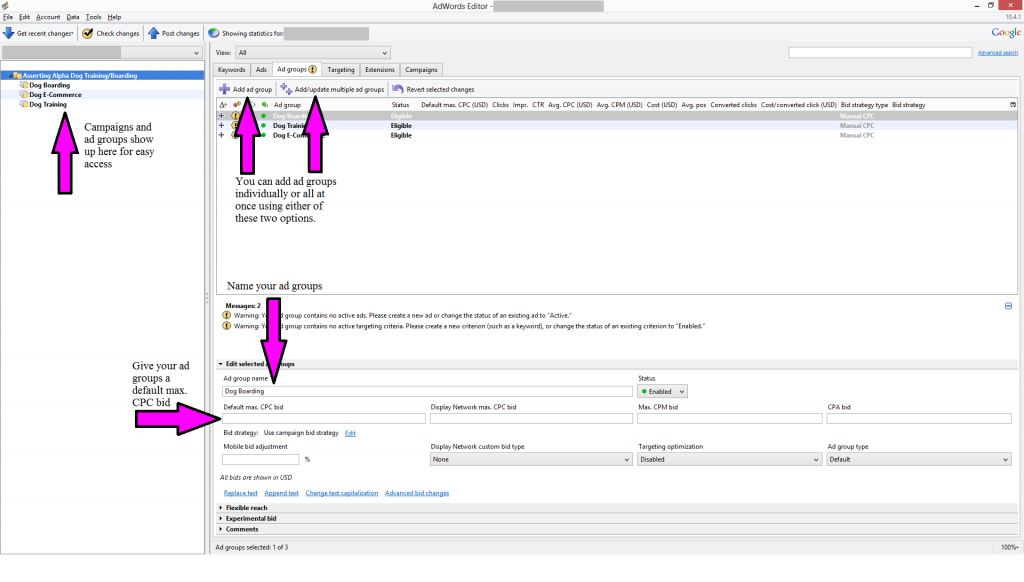Sort by the Status column header
This screenshot has width=1024, height=582.
pyautogui.click(x=400, y=105)
